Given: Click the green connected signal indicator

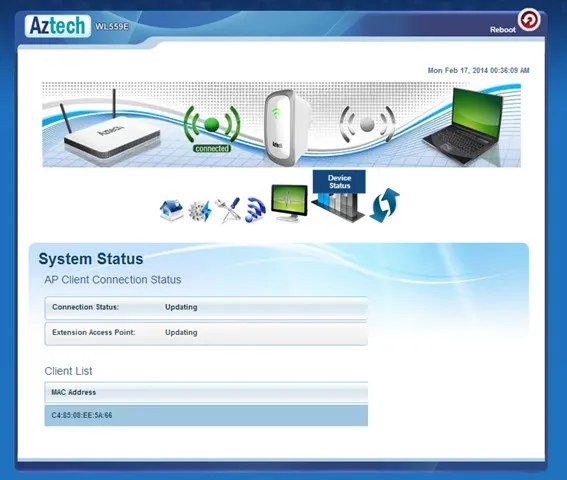Looking at the screenshot, I should (212, 128).
